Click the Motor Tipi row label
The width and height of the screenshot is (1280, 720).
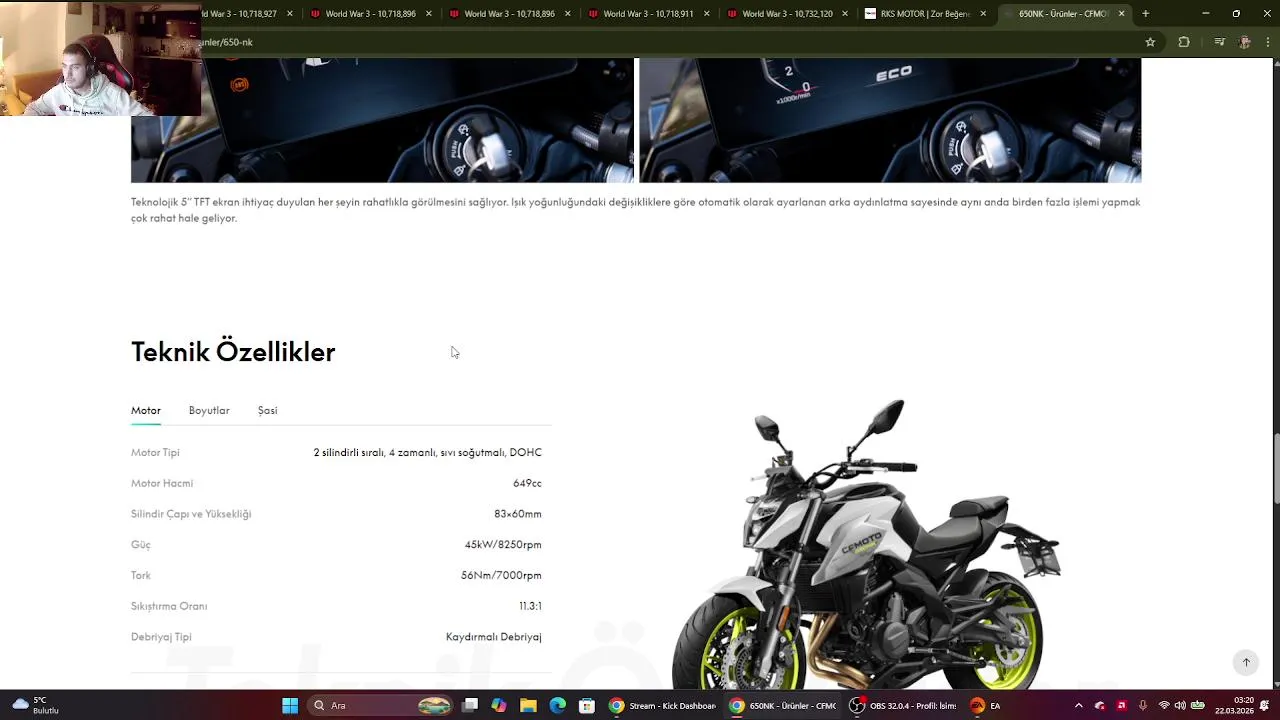[x=155, y=453]
